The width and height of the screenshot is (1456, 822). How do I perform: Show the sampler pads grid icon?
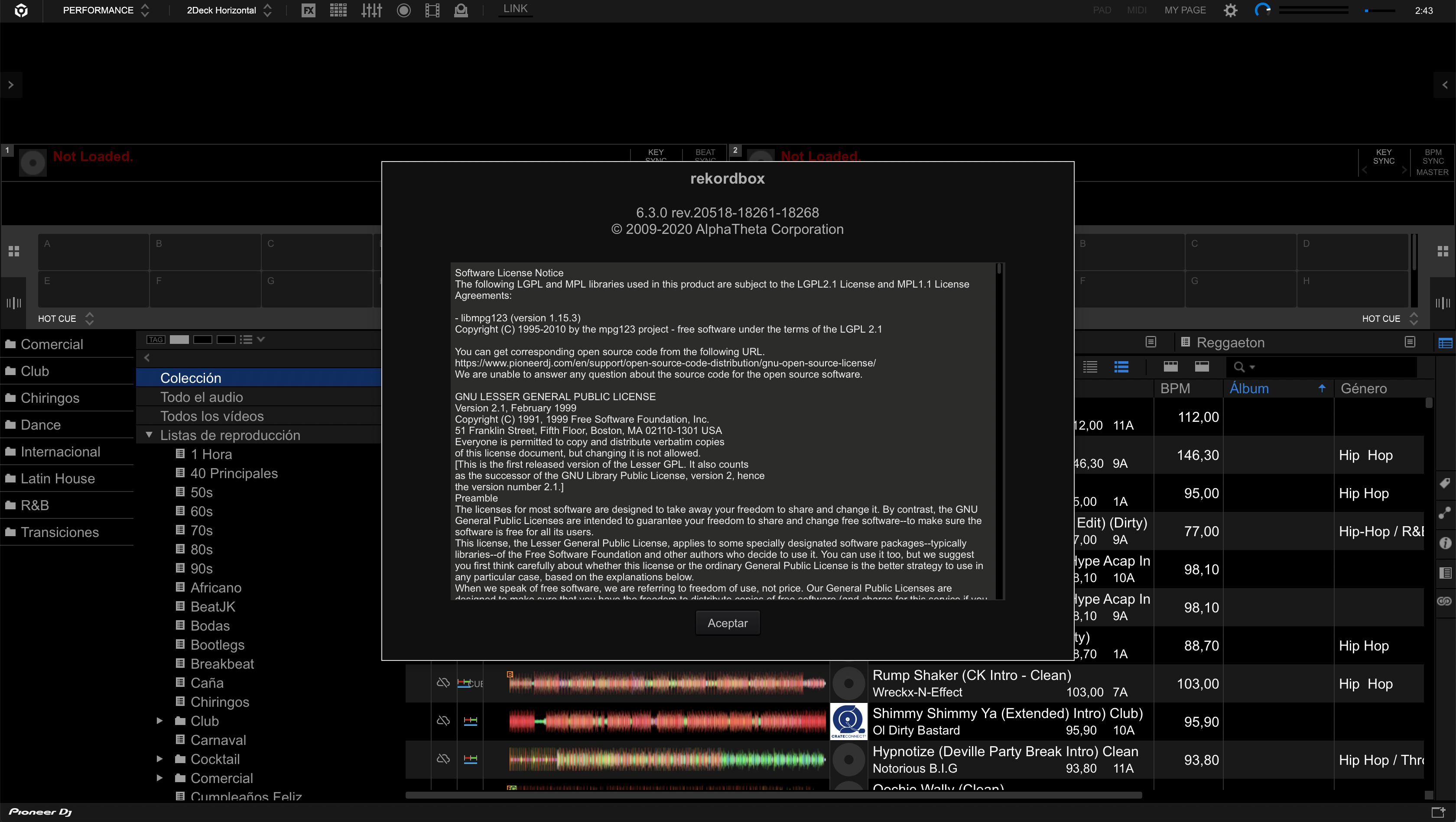(x=338, y=10)
